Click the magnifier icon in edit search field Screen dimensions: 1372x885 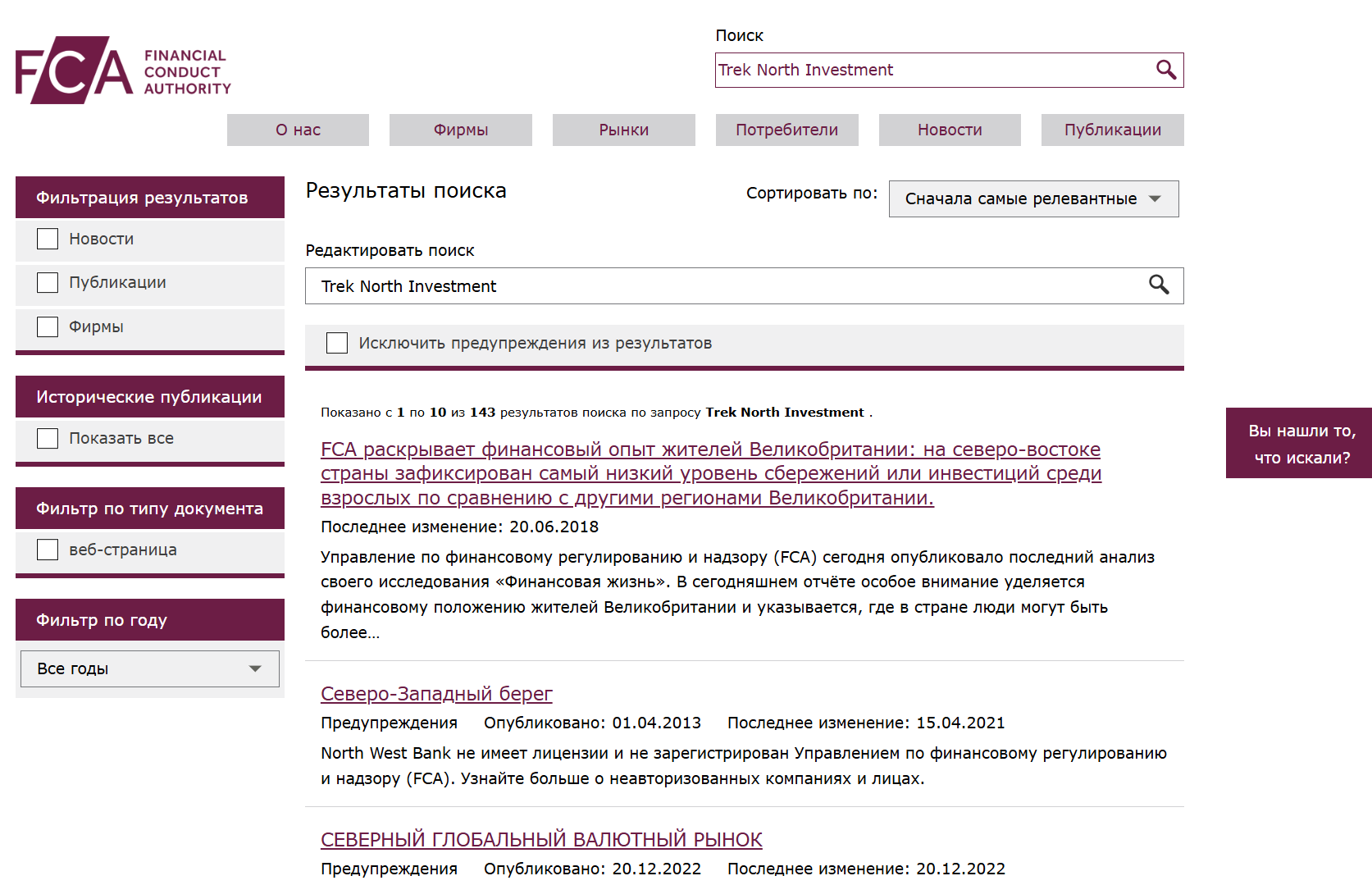(1158, 285)
